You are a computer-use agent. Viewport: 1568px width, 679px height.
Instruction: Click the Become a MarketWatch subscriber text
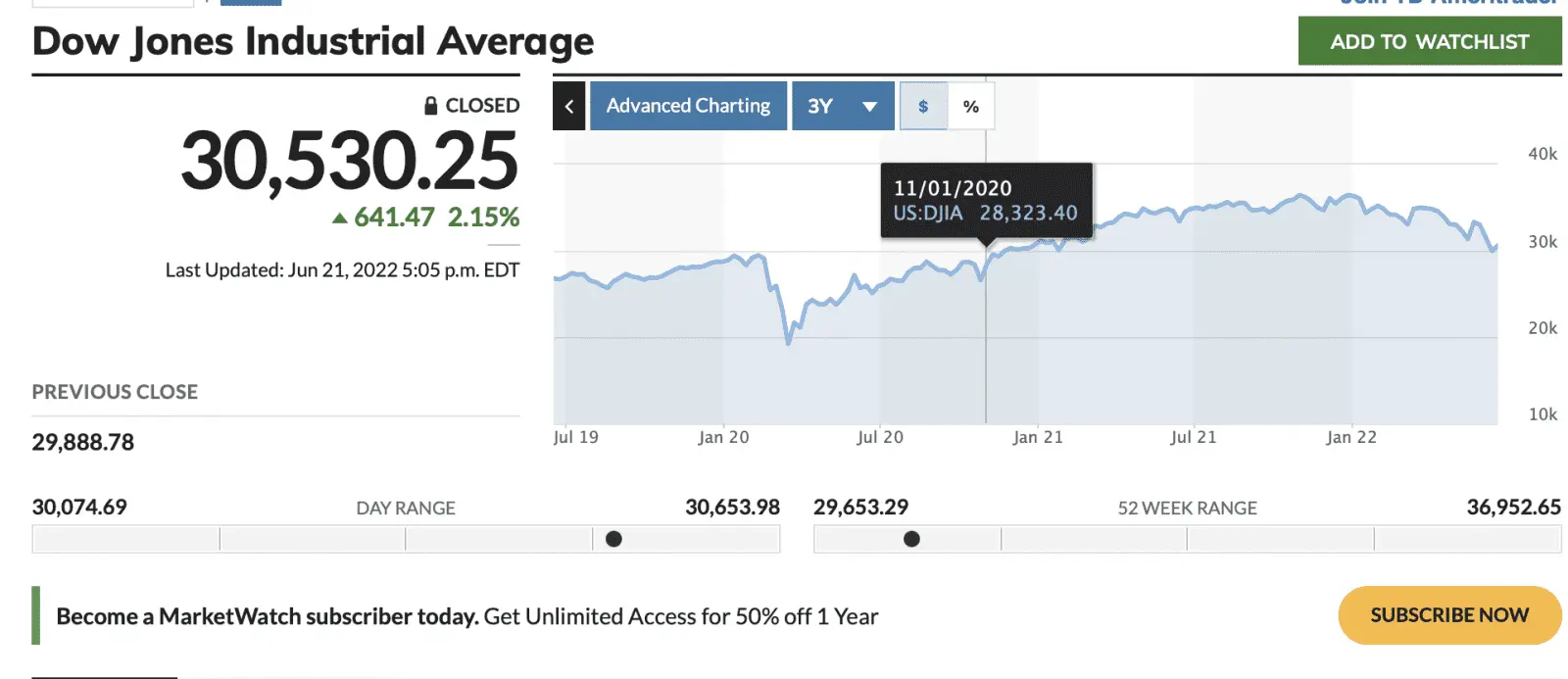pos(268,616)
